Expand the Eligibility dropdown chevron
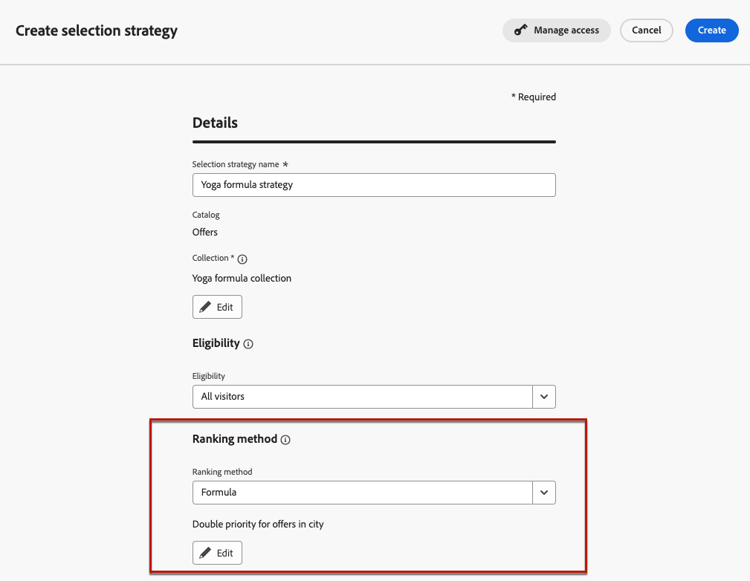This screenshot has width=750, height=581. (544, 397)
